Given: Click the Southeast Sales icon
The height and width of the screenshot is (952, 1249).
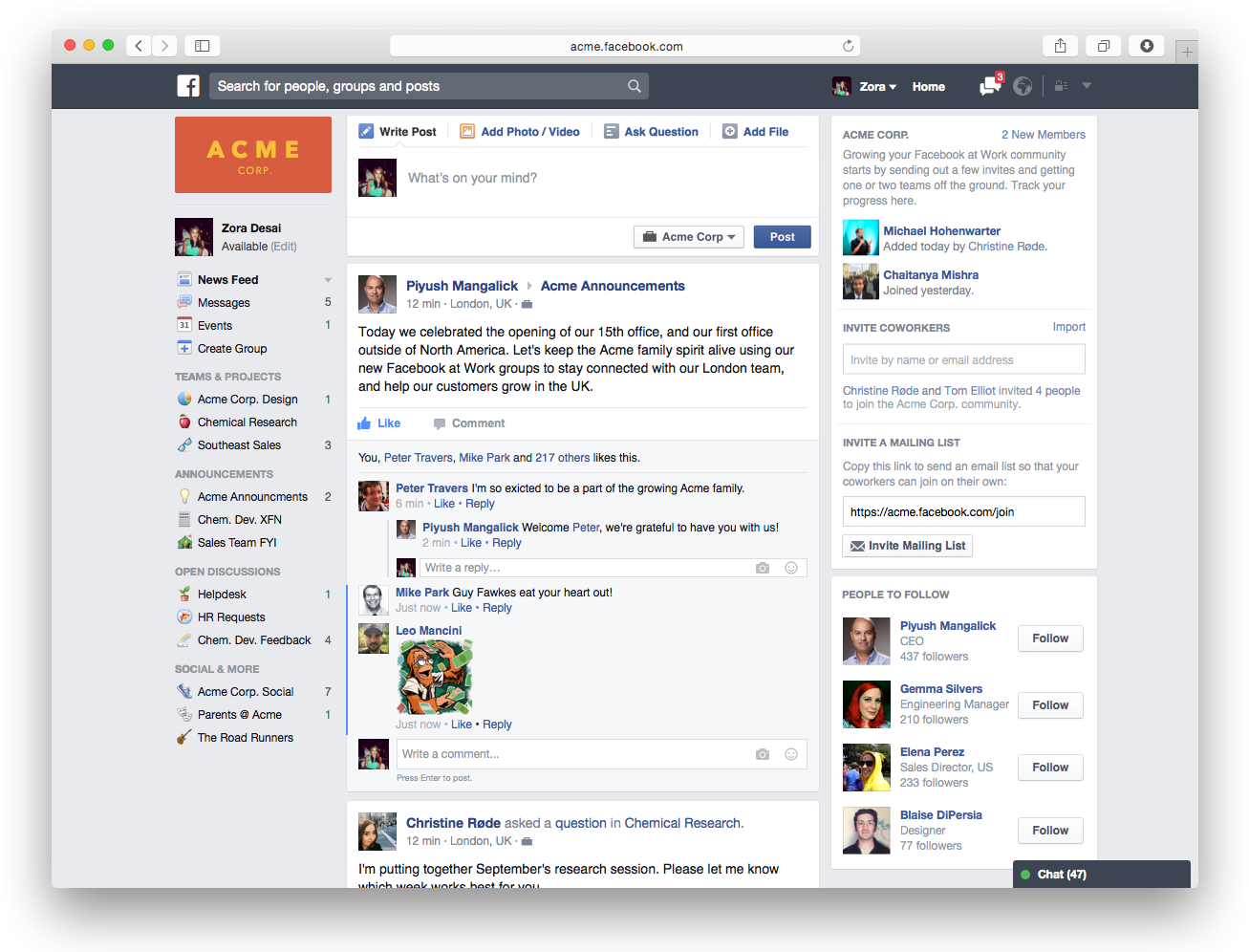Looking at the screenshot, I should click(x=184, y=444).
